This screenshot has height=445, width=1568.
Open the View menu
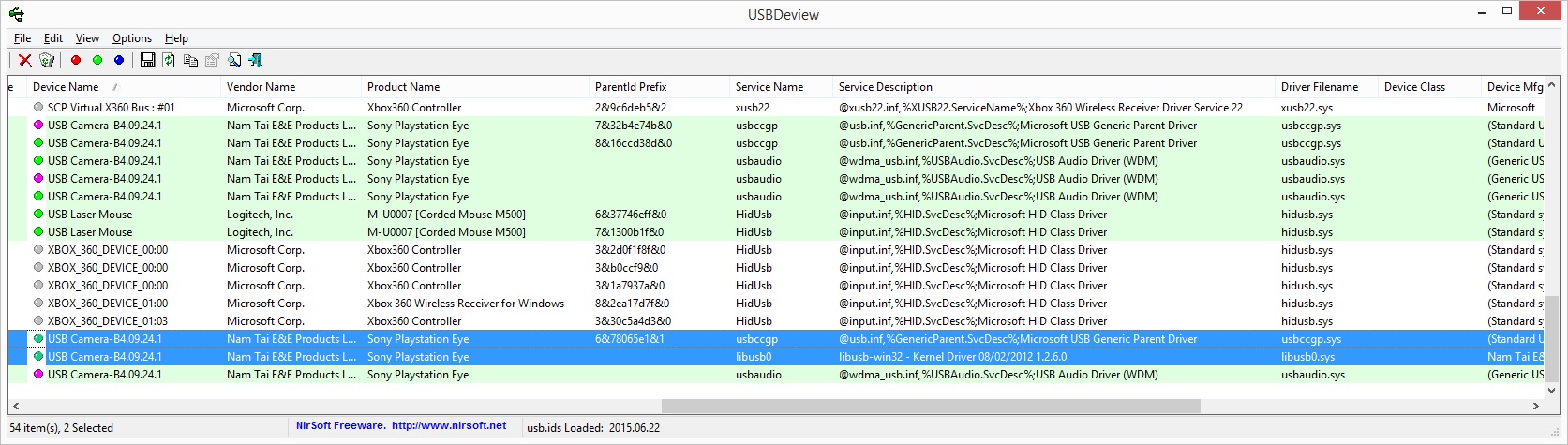coord(87,38)
